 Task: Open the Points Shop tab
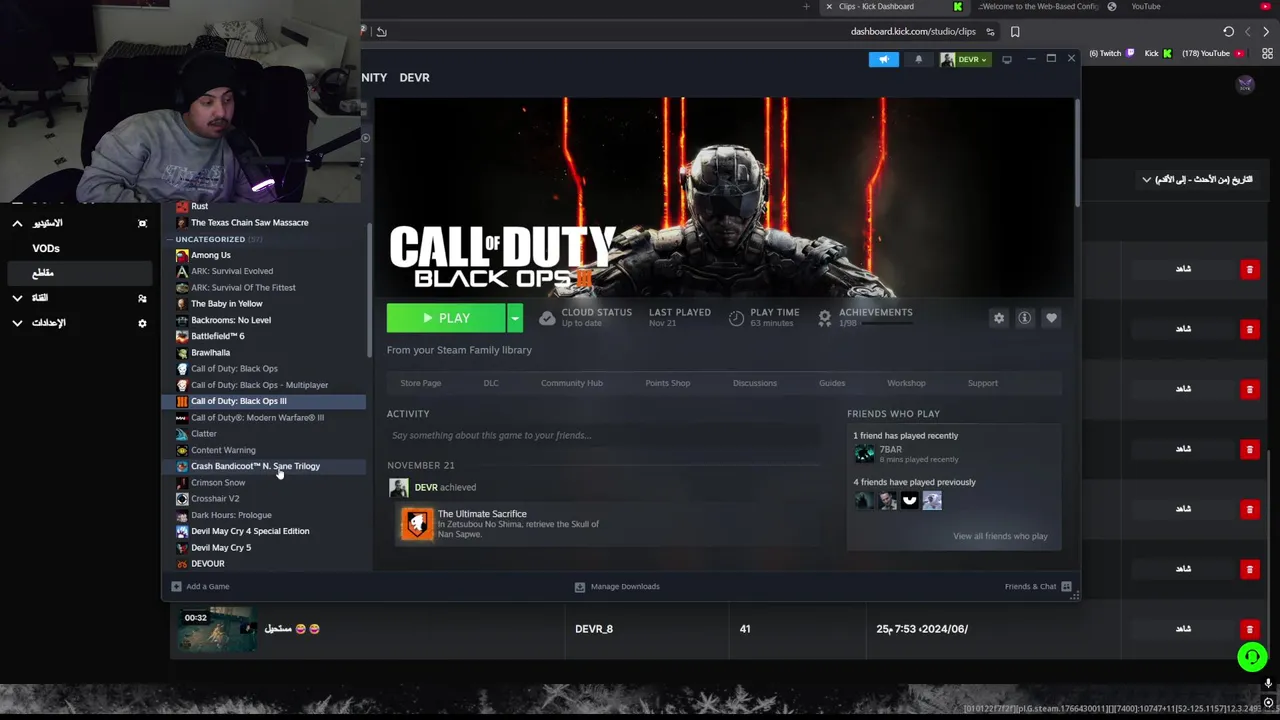[668, 383]
